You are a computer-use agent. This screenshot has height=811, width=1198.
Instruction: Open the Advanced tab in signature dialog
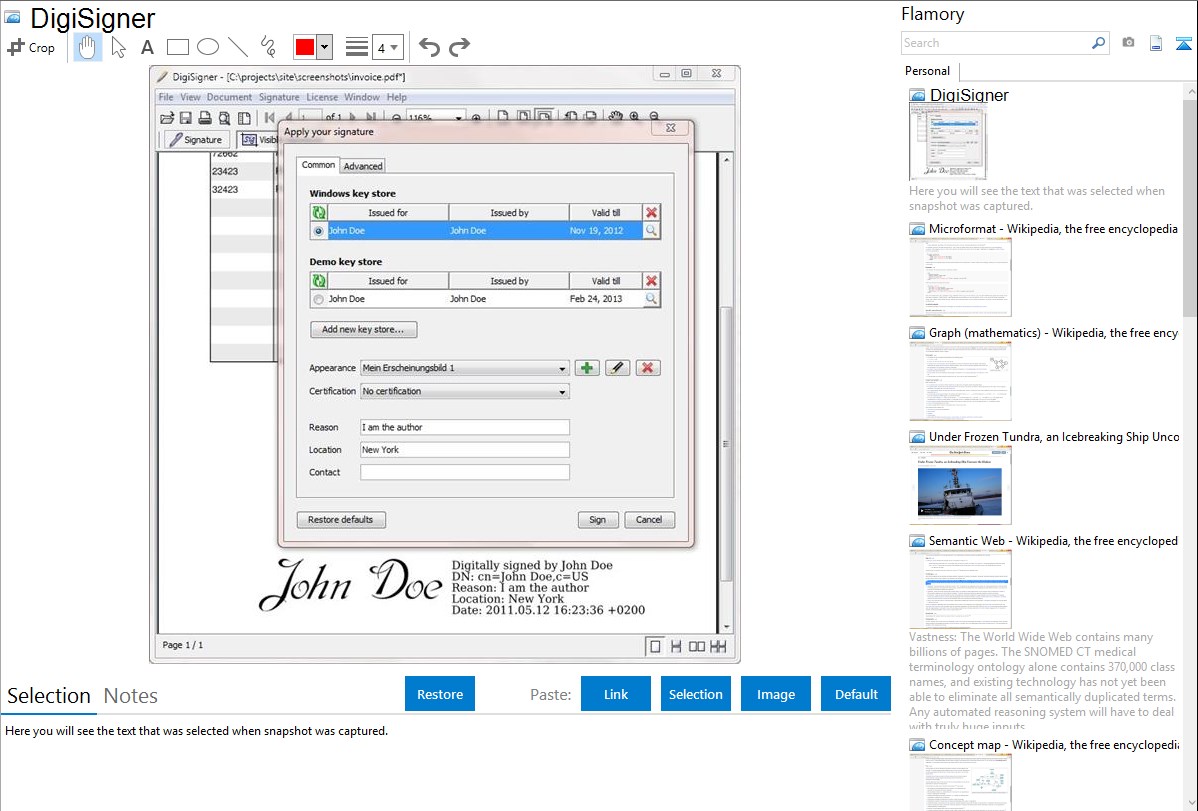tap(363, 166)
